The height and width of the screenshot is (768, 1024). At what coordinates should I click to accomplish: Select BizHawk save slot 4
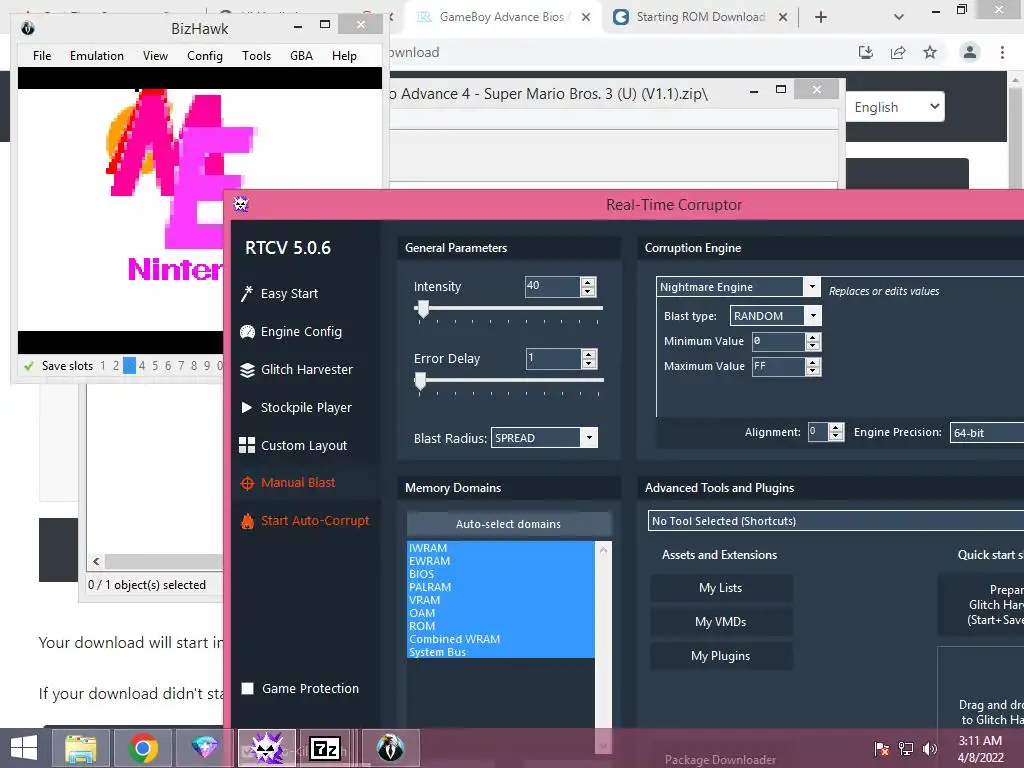(142, 366)
